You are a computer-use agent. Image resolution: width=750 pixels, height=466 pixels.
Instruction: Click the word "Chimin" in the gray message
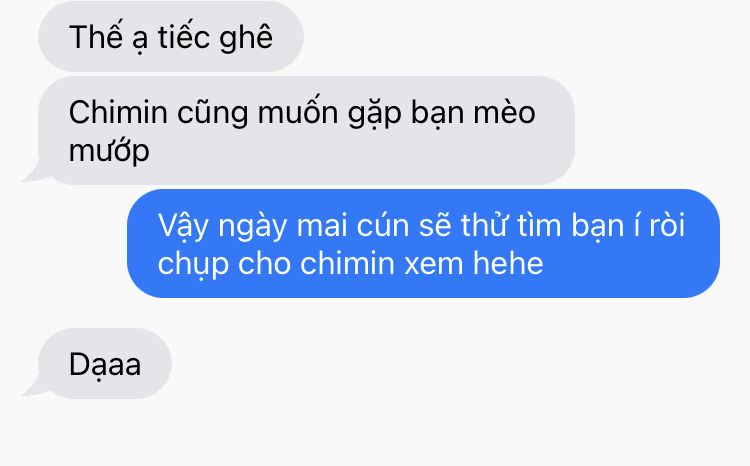tap(118, 112)
